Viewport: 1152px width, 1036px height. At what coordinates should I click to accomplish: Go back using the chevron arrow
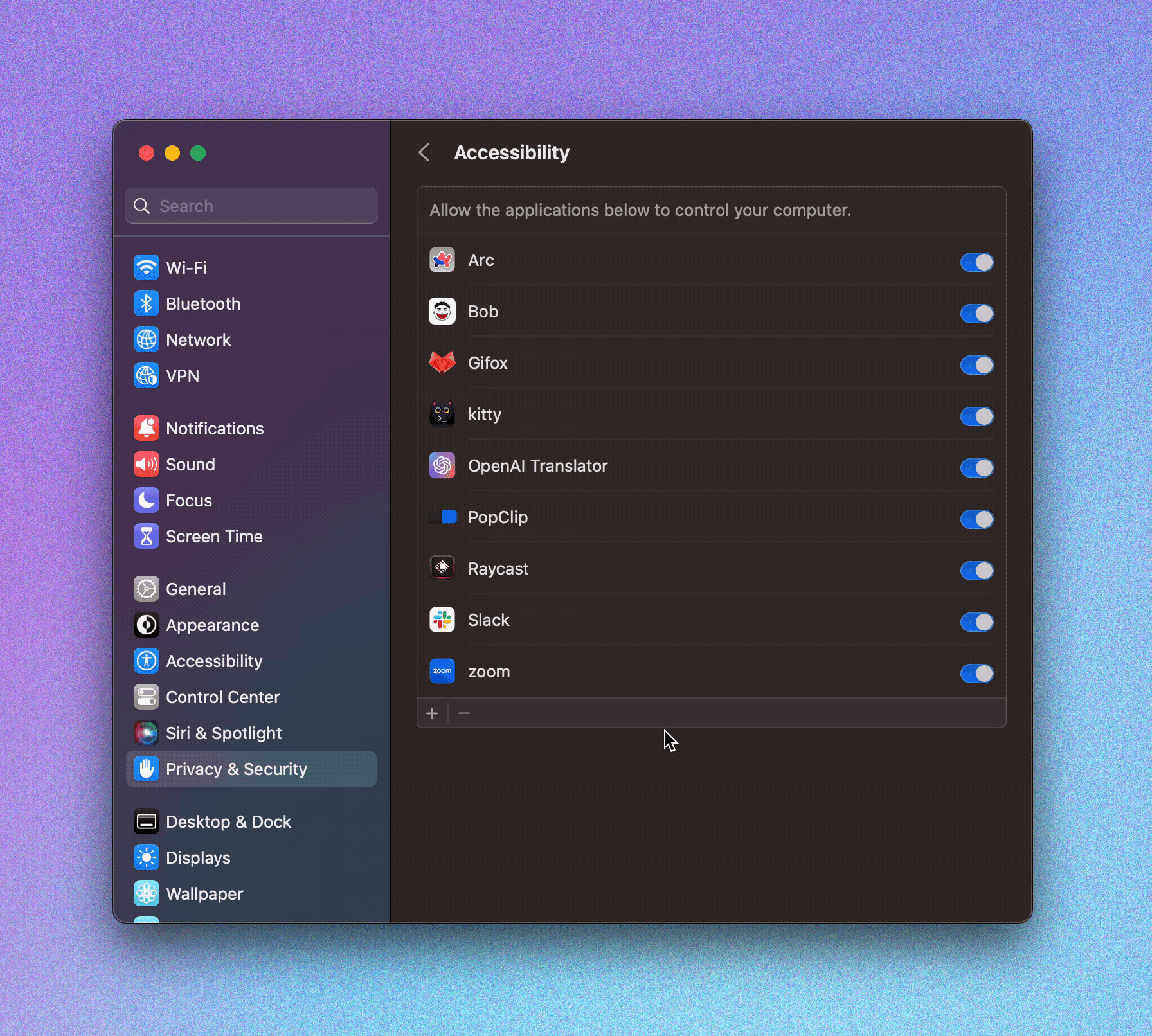click(424, 153)
